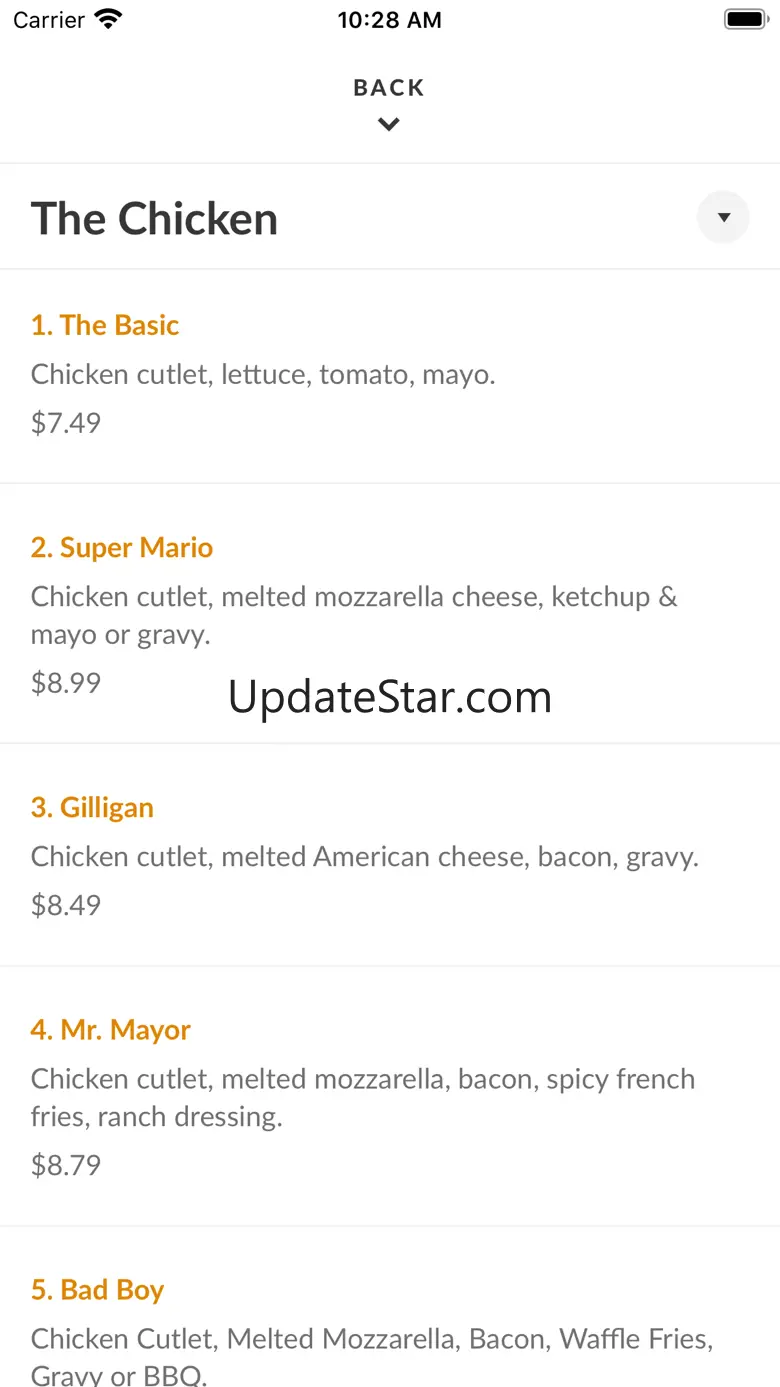
Task: Tap The Chicken section heading
Action: pos(154,219)
